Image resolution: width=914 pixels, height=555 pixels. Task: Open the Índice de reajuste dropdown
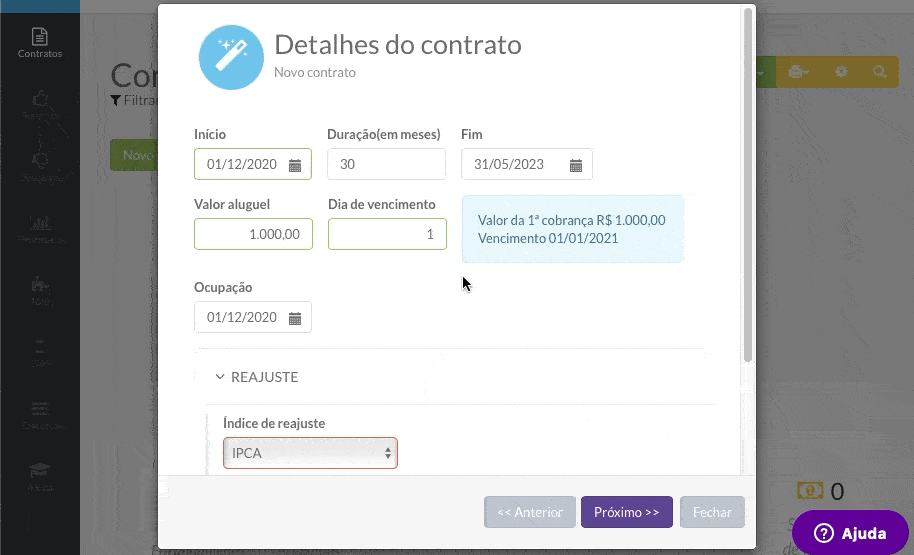coord(310,453)
